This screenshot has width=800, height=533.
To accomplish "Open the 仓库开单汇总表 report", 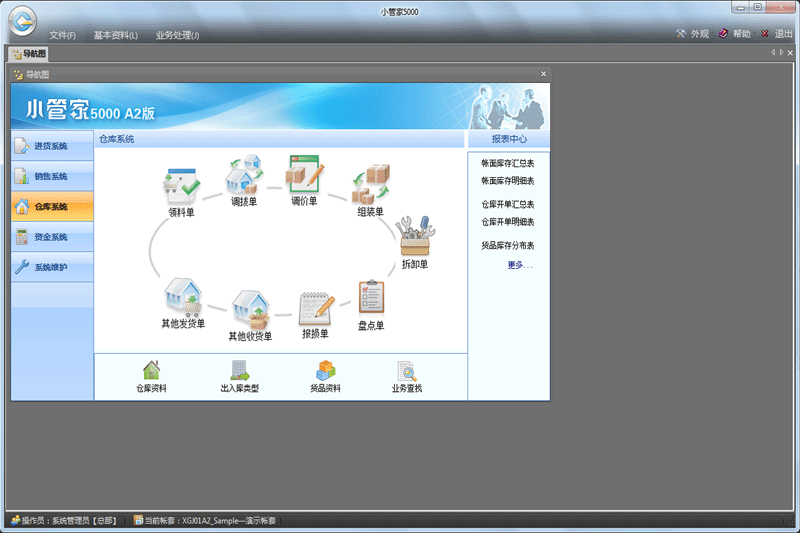I will click(508, 204).
